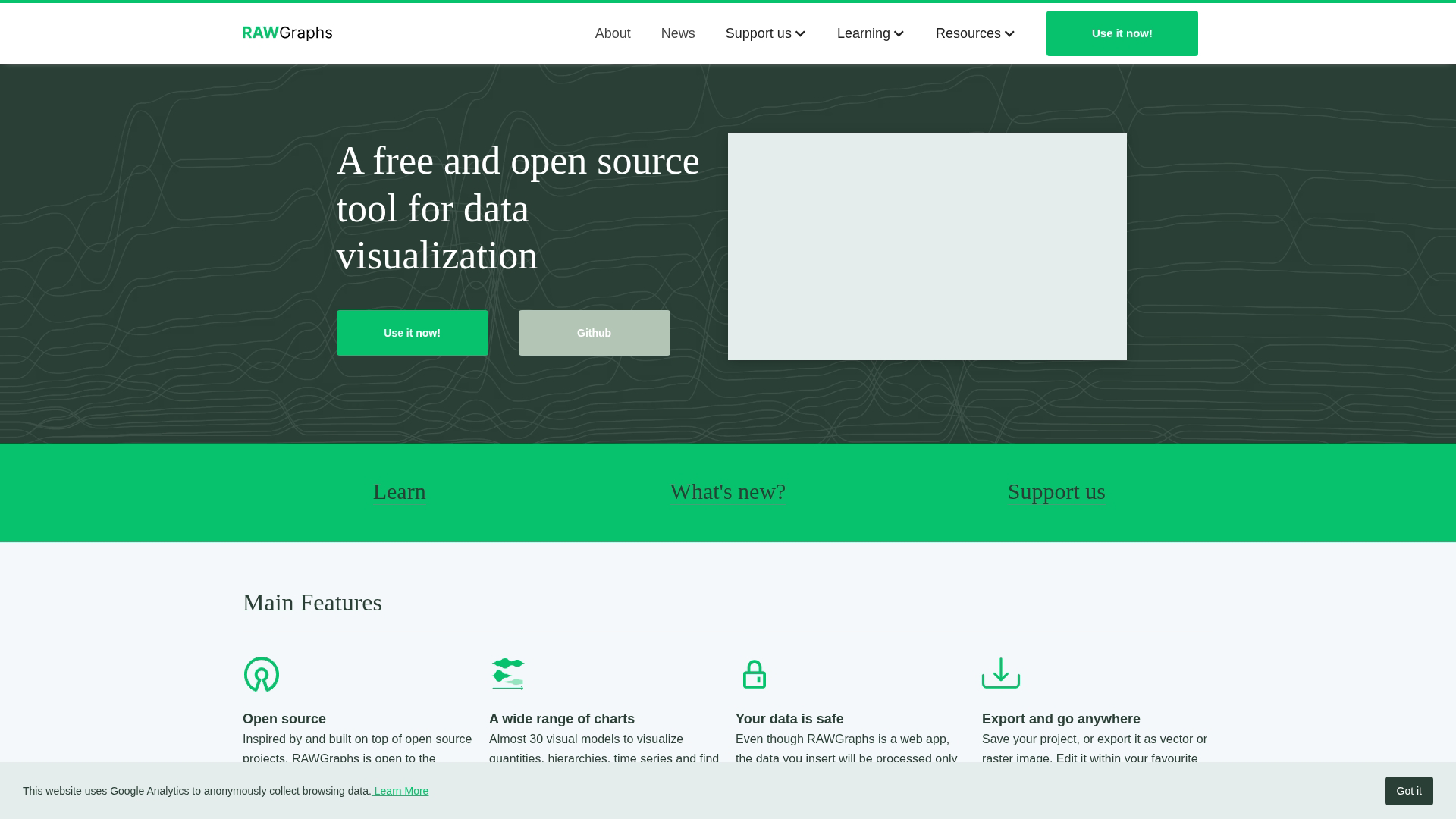Click the hero section Use it now! button
The width and height of the screenshot is (1456, 819).
[413, 333]
